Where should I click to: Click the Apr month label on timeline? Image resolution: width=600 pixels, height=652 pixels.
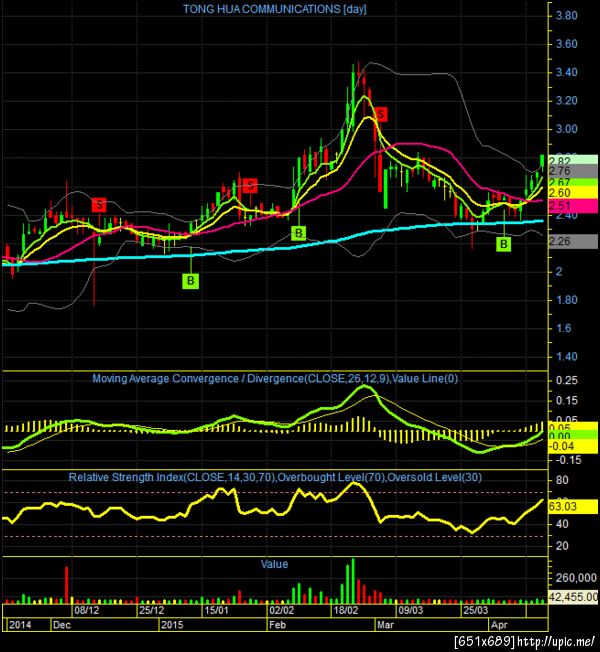coord(499,625)
